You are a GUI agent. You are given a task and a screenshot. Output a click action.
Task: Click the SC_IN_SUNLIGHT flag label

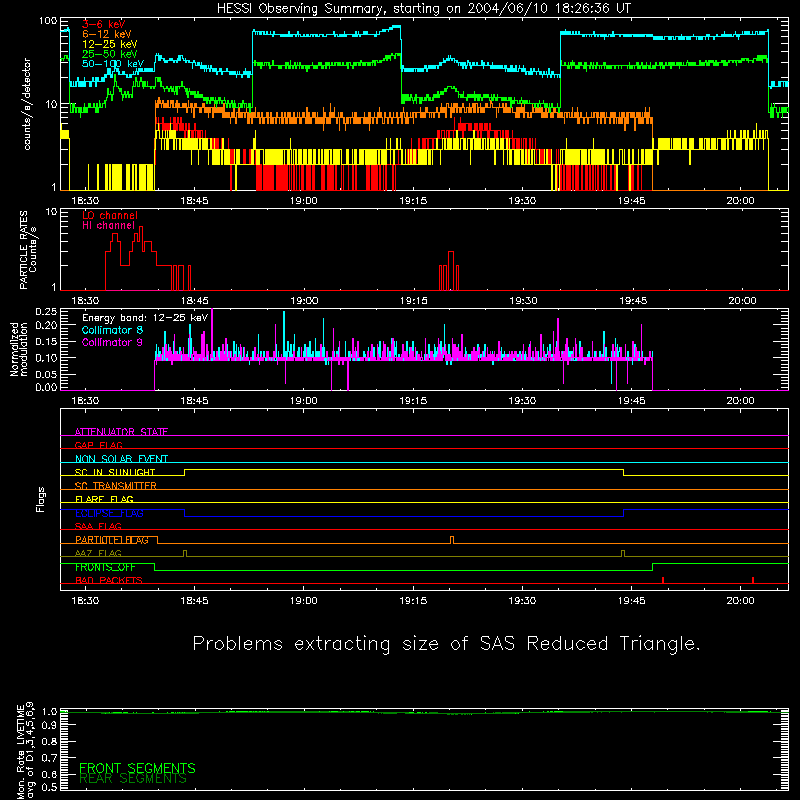tap(115, 472)
